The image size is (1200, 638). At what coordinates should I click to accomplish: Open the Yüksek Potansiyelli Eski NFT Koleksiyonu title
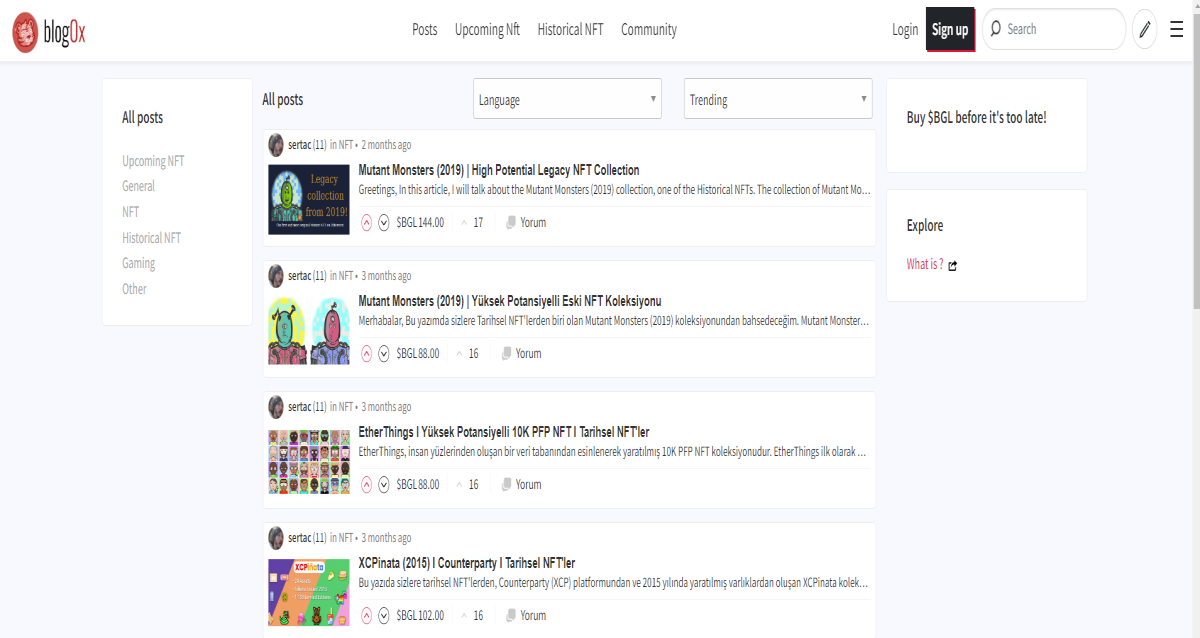tap(510, 301)
